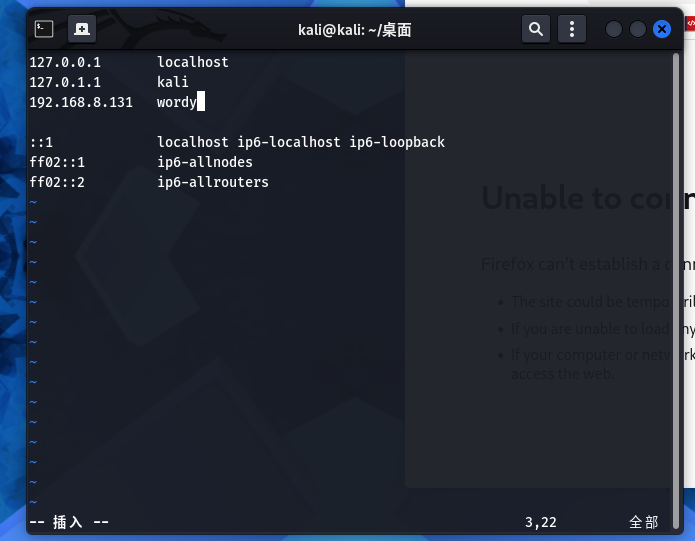Click the localhost hostname on first line
Image resolution: width=695 pixels, height=541 pixels.
click(x=192, y=62)
